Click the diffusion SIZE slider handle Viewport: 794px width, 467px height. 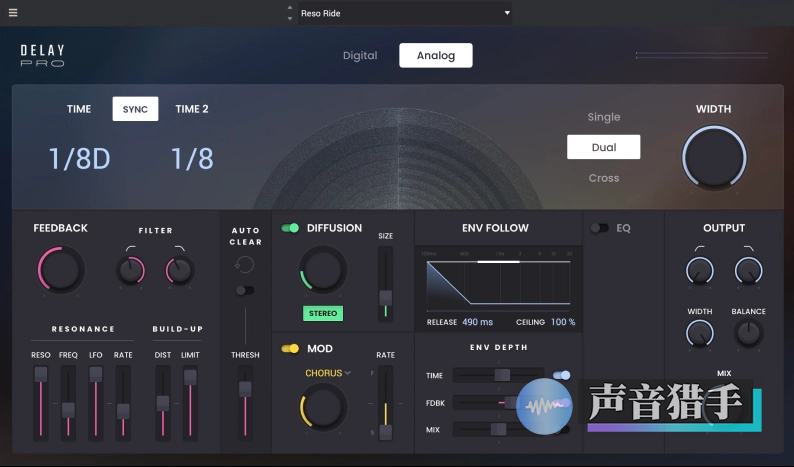click(x=386, y=298)
